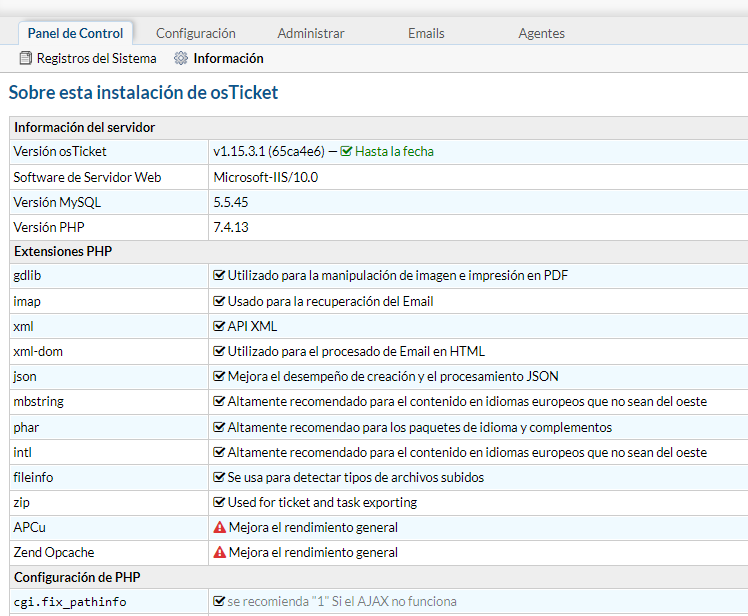Click the Información gear icon
Image resolution: width=748 pixels, height=616 pixels.
[181, 58]
